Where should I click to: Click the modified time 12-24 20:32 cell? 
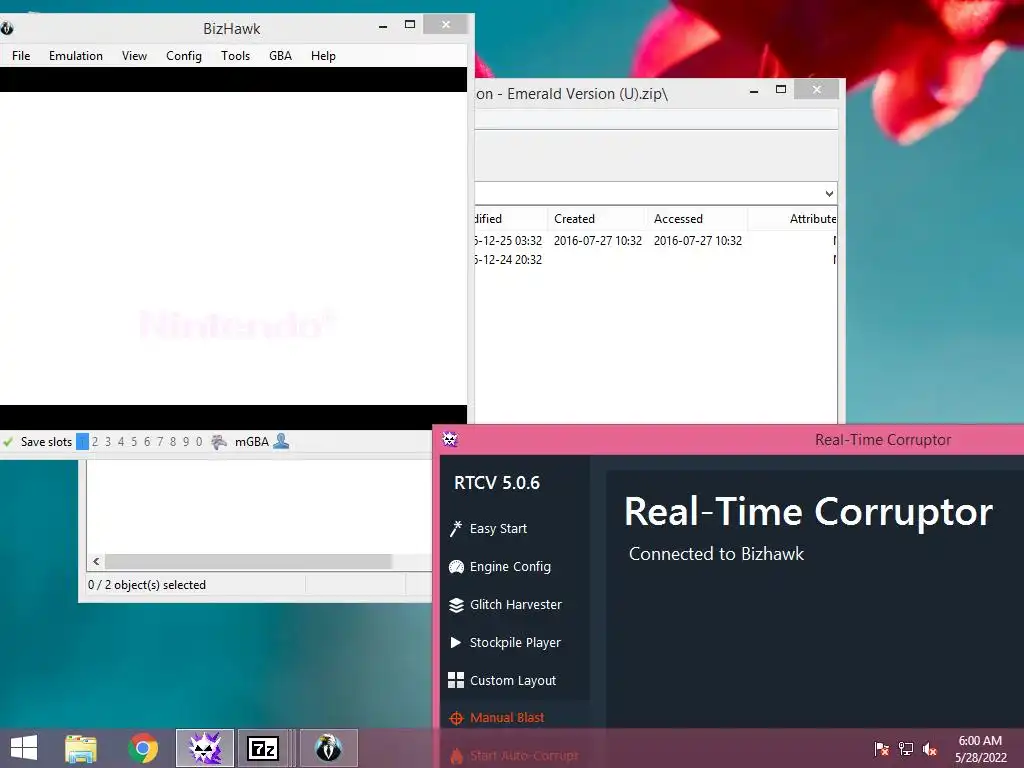pos(509,259)
